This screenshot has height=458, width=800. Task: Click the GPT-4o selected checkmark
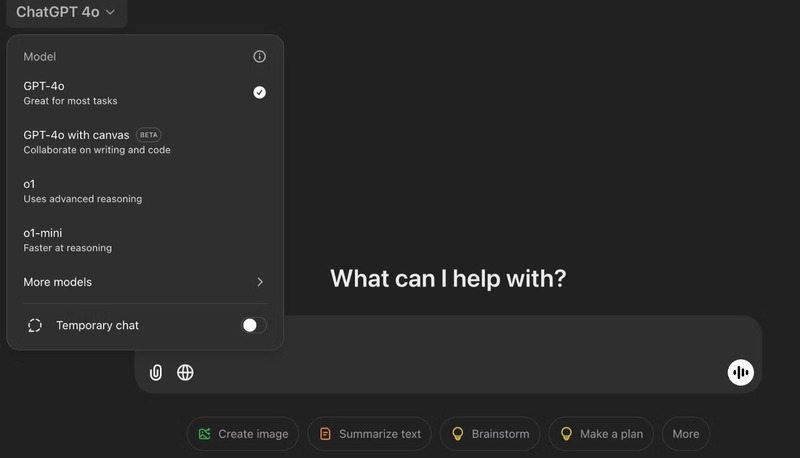tap(260, 92)
